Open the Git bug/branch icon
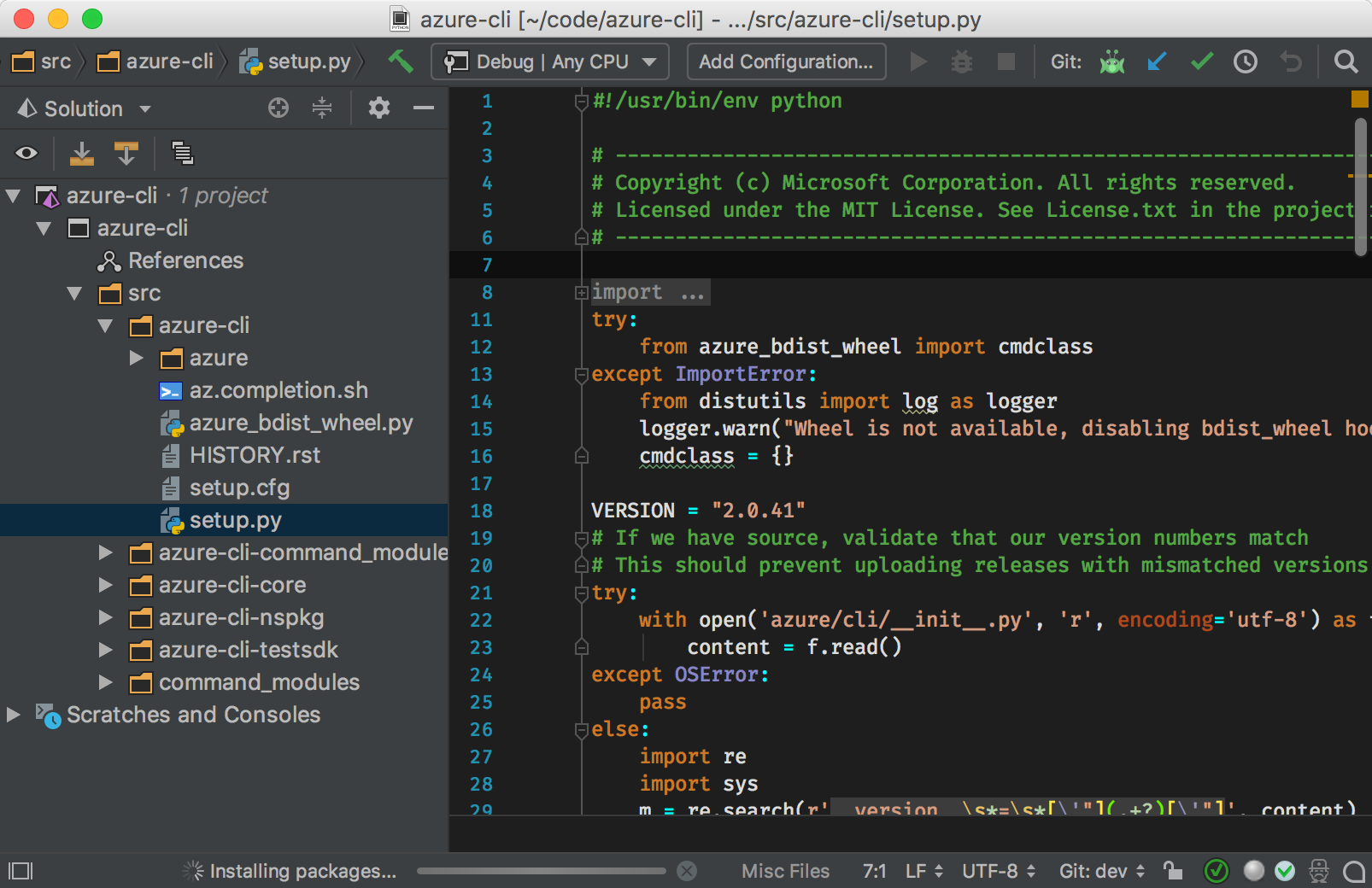Viewport: 1372px width, 888px height. click(1112, 61)
